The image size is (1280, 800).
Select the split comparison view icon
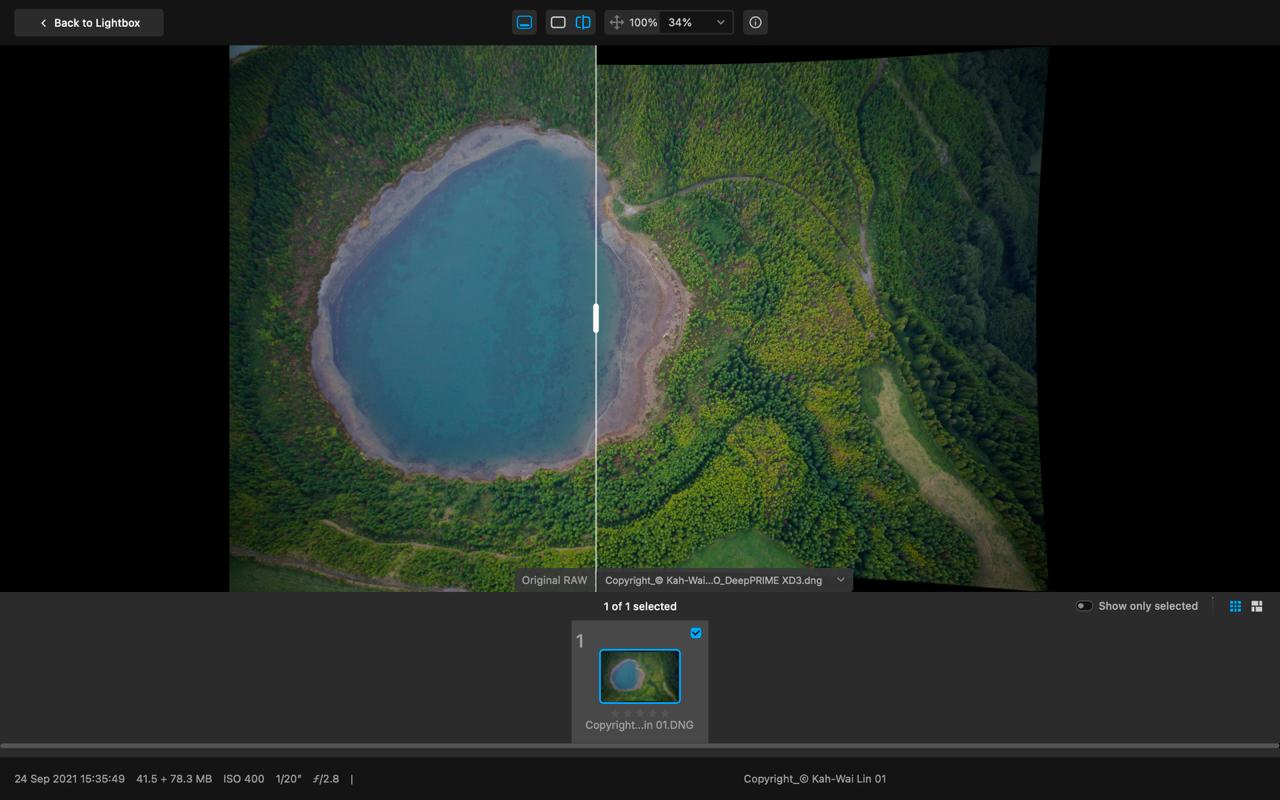pyautogui.click(x=582, y=22)
